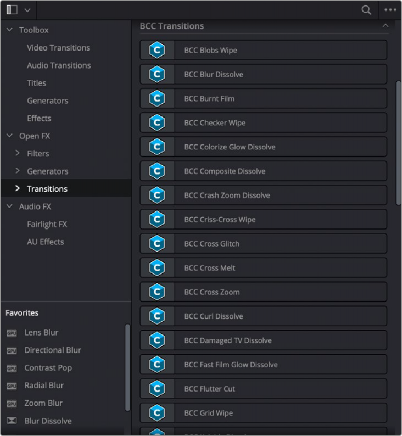Image resolution: width=402 pixels, height=436 pixels.
Task: Open dropdown arrow next to panel icon
Action: (x=28, y=10)
